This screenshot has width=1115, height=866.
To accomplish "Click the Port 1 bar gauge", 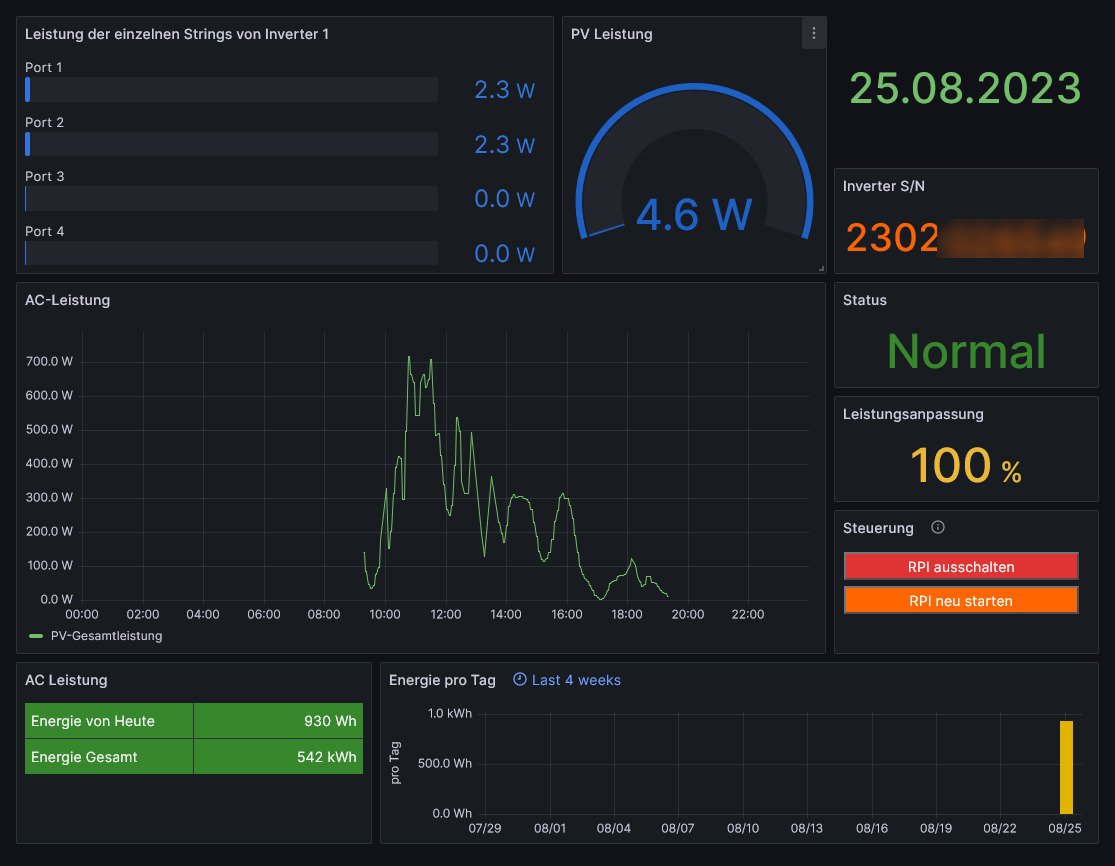I will [231, 90].
